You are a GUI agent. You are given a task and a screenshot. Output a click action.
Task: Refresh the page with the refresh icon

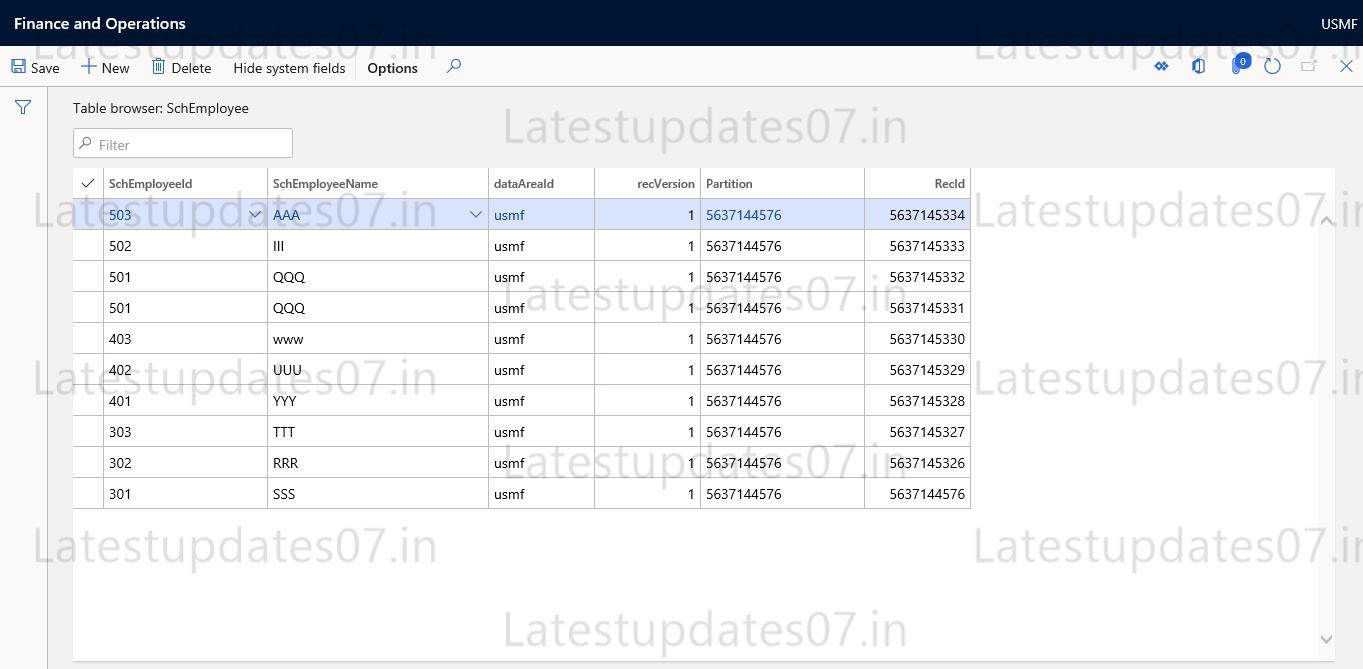click(1271, 65)
